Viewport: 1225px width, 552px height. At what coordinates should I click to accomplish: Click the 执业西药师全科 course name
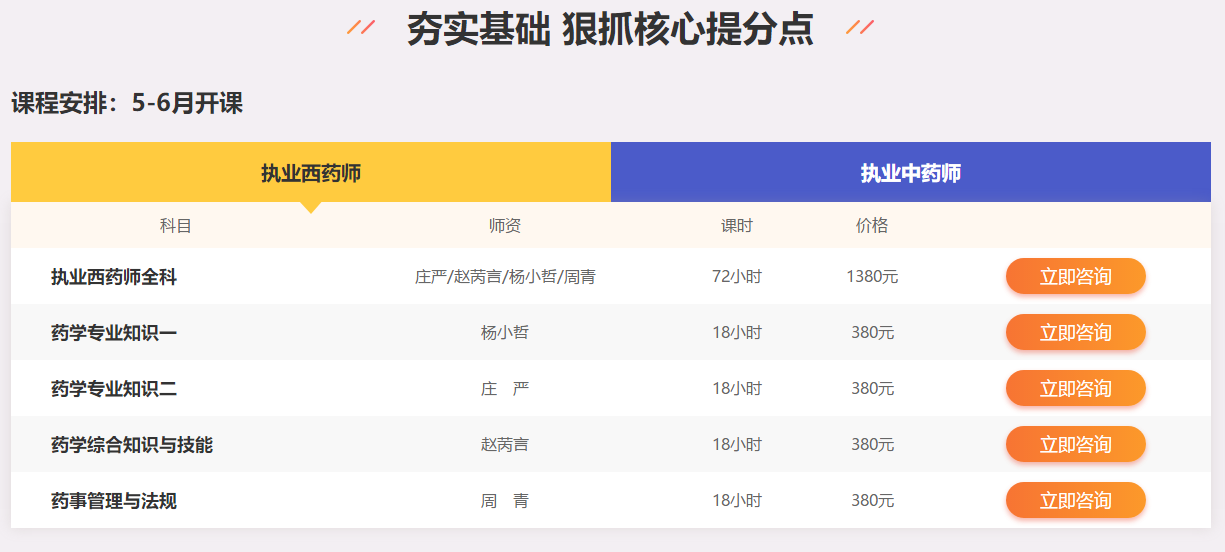coord(114,277)
